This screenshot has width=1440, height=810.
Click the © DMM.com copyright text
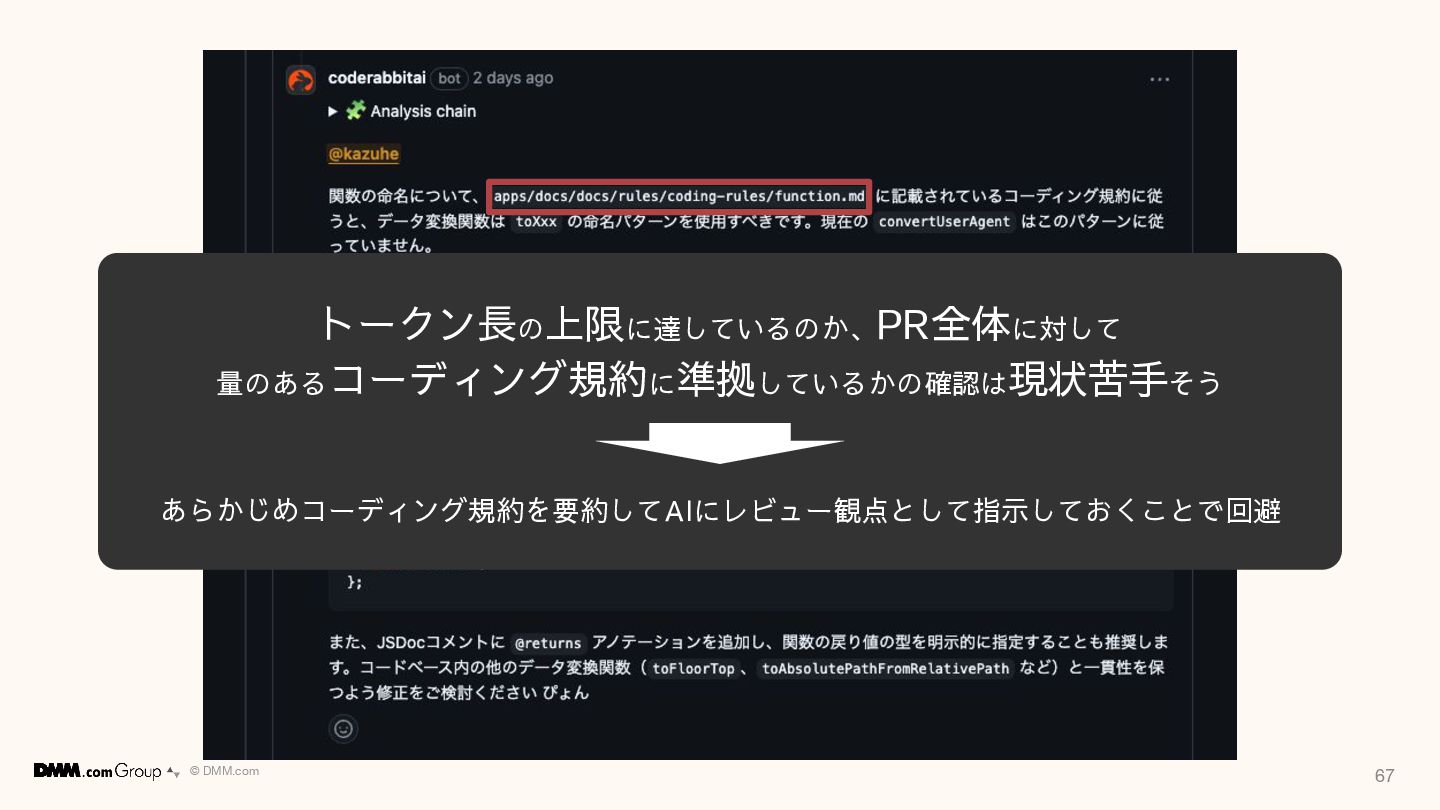click(x=224, y=771)
